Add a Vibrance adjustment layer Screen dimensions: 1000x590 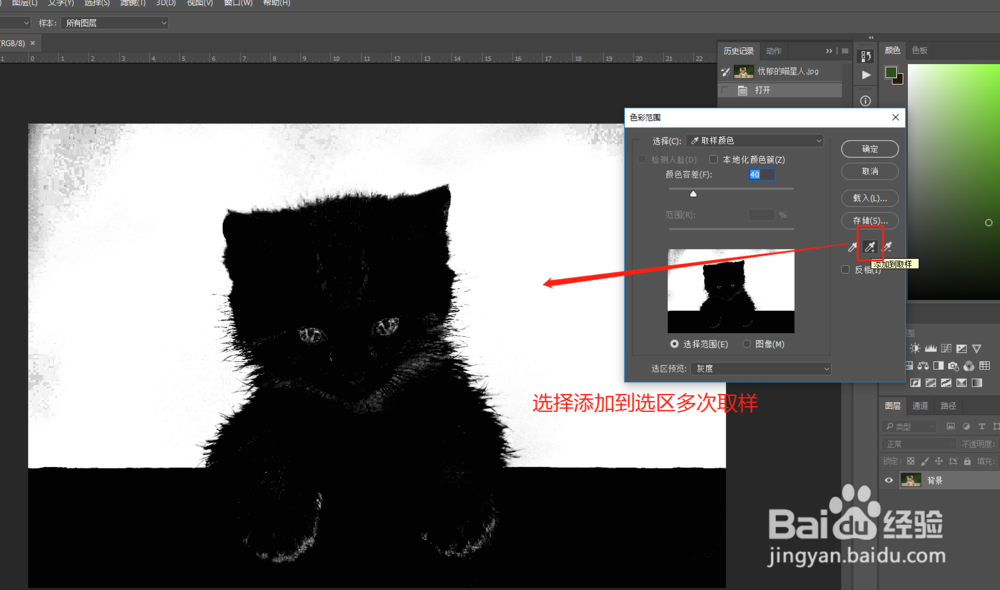click(x=976, y=348)
